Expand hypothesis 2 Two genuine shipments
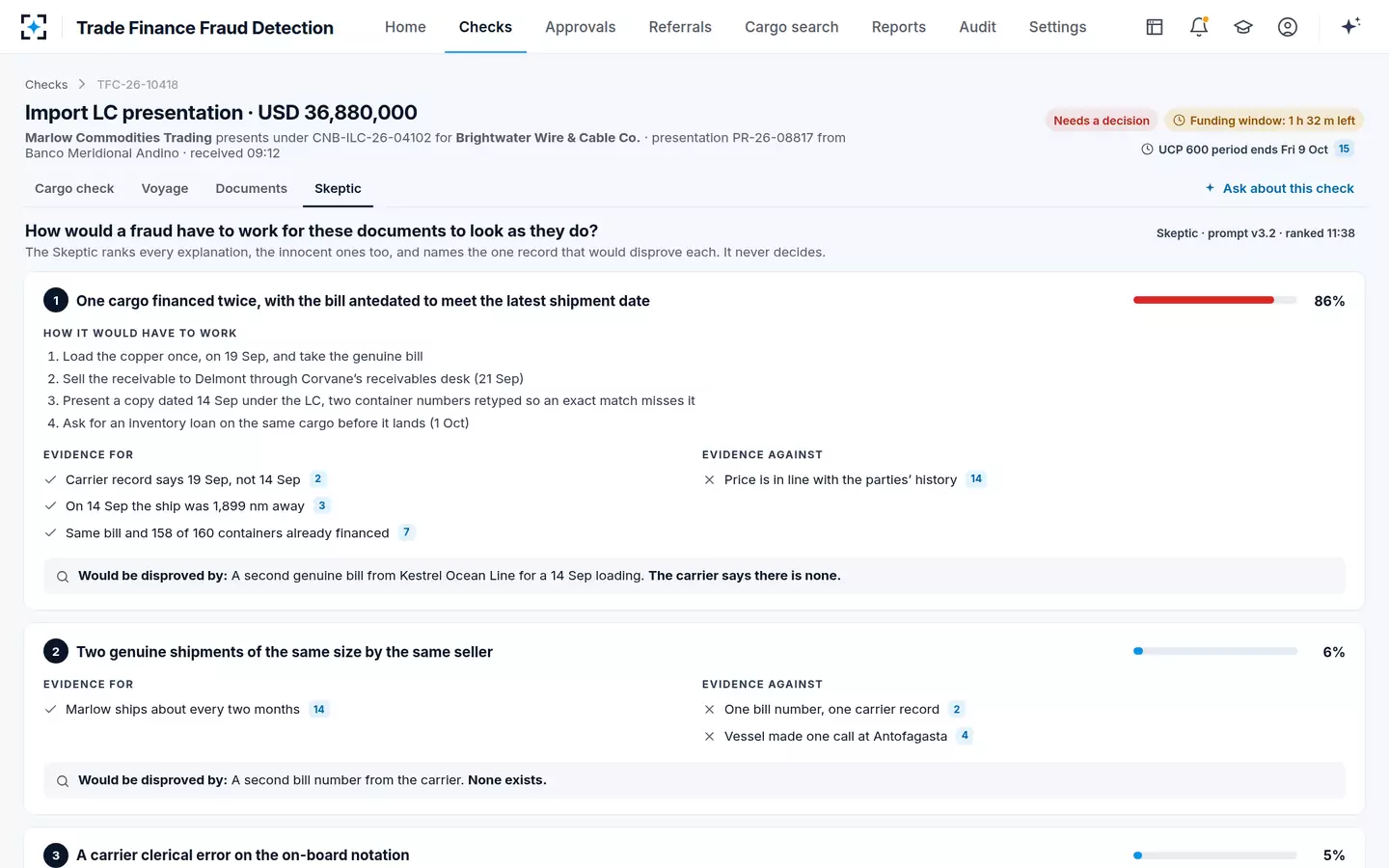This screenshot has height=868, width=1389. click(x=285, y=652)
